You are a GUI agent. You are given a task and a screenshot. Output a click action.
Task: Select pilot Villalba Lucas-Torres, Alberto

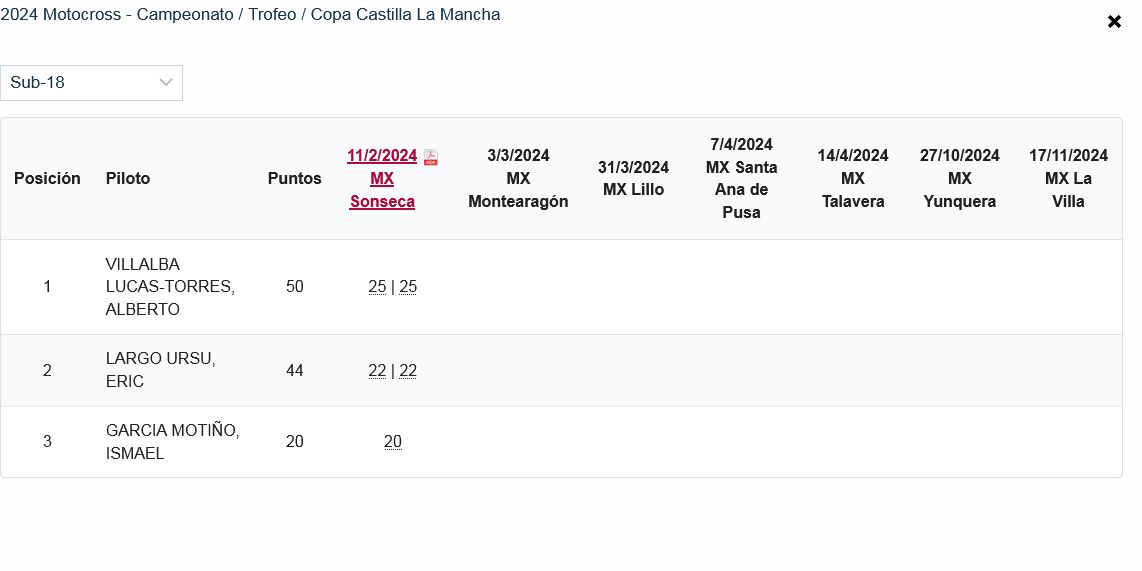pos(170,287)
